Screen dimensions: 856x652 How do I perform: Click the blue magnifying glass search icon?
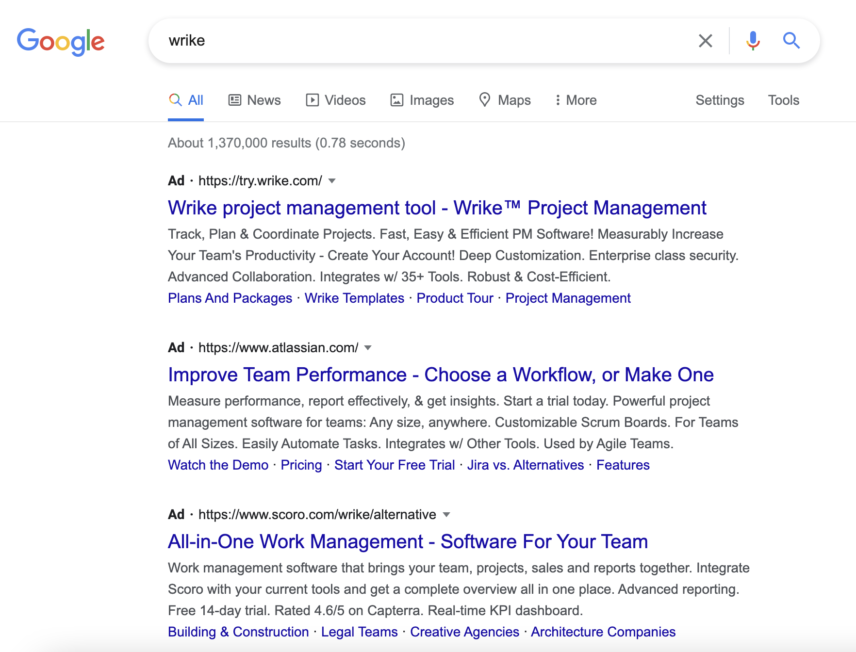click(791, 40)
